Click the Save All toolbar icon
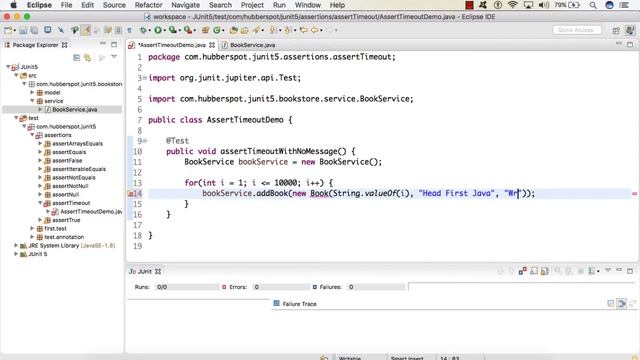 pos(34,30)
